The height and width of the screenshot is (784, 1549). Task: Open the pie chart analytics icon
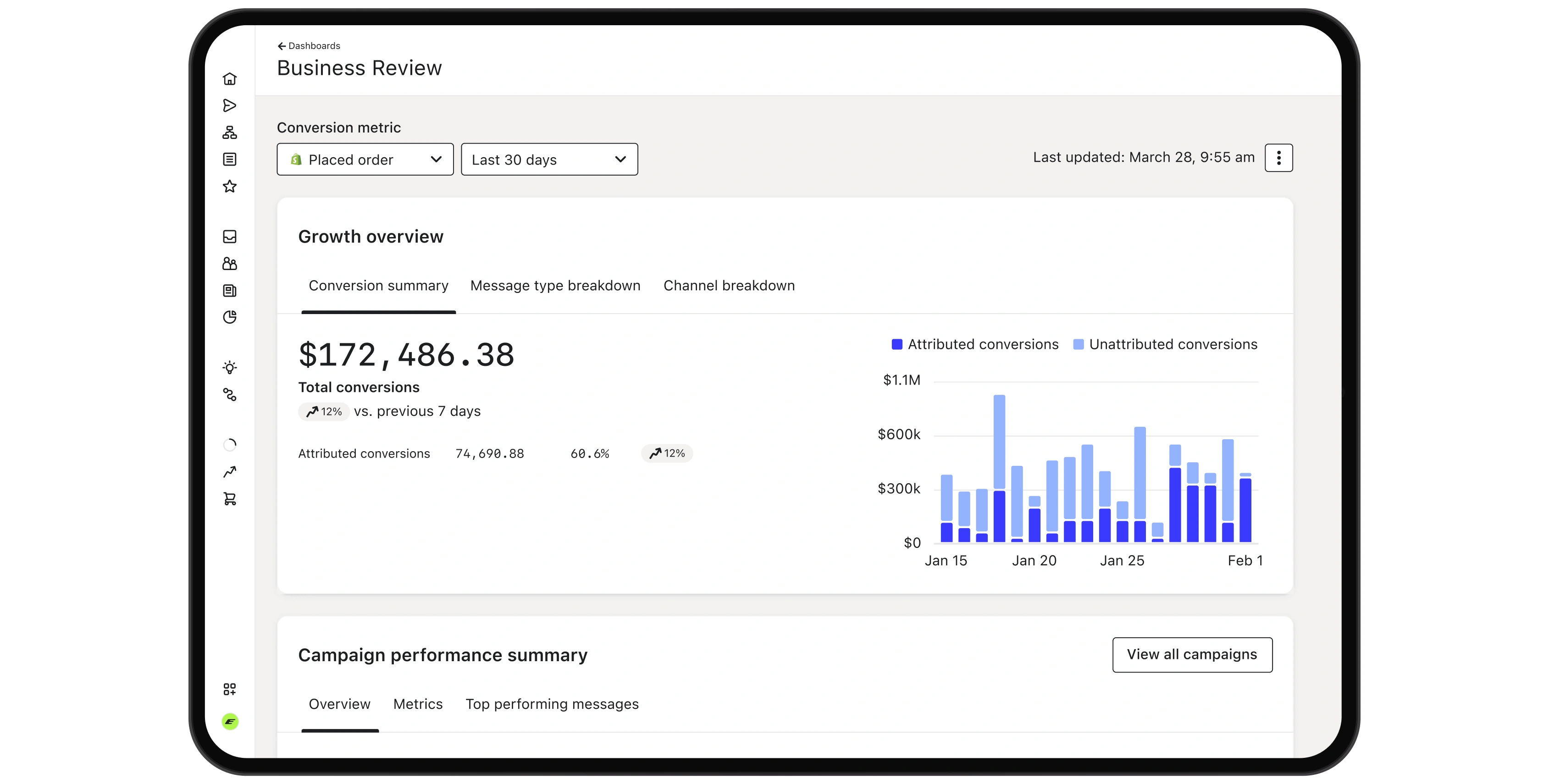(x=229, y=317)
